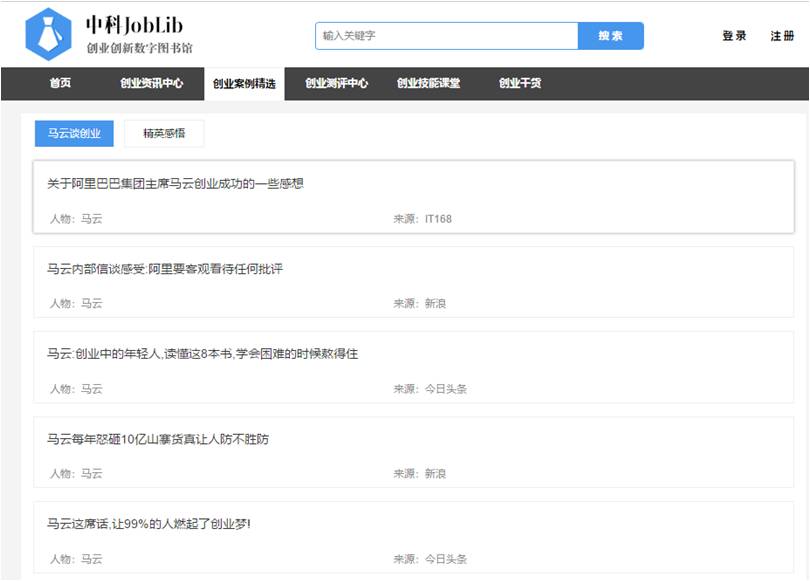
Task: Click the 中科JobLib site title
Action: 134,25
